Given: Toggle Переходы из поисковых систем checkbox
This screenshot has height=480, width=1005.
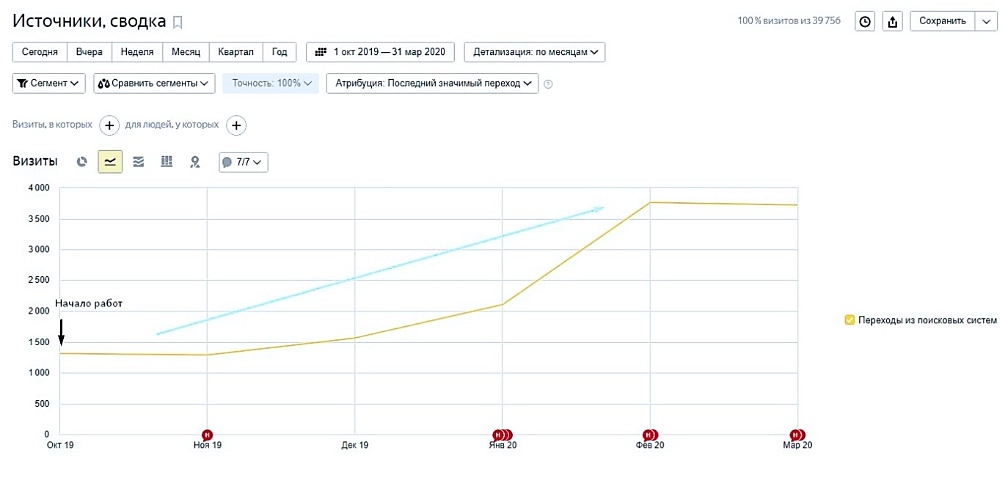Looking at the screenshot, I should (850, 320).
